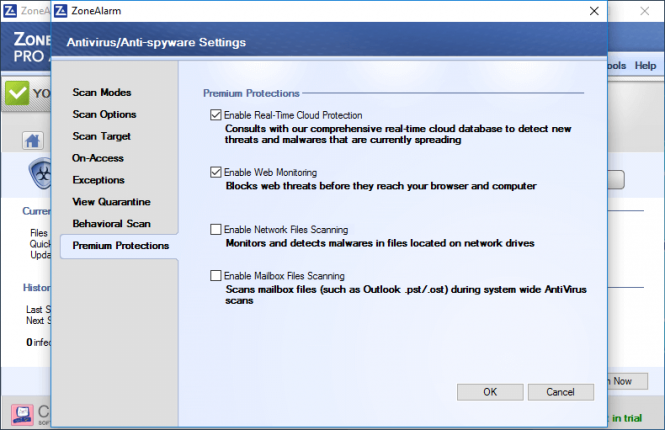Disable Real-Time Cloud Protection checkbox

(x=216, y=115)
